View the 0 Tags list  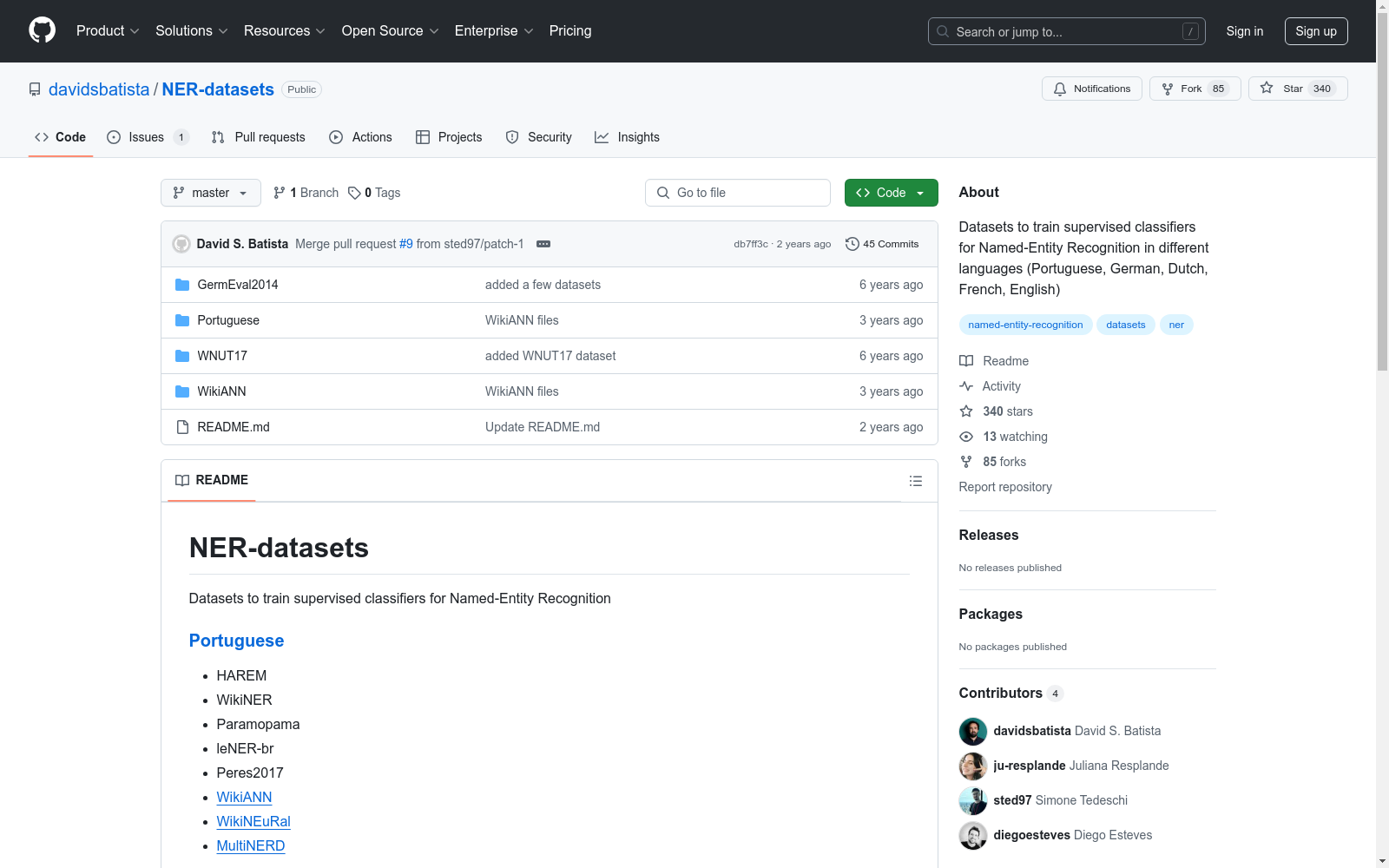[x=374, y=193]
